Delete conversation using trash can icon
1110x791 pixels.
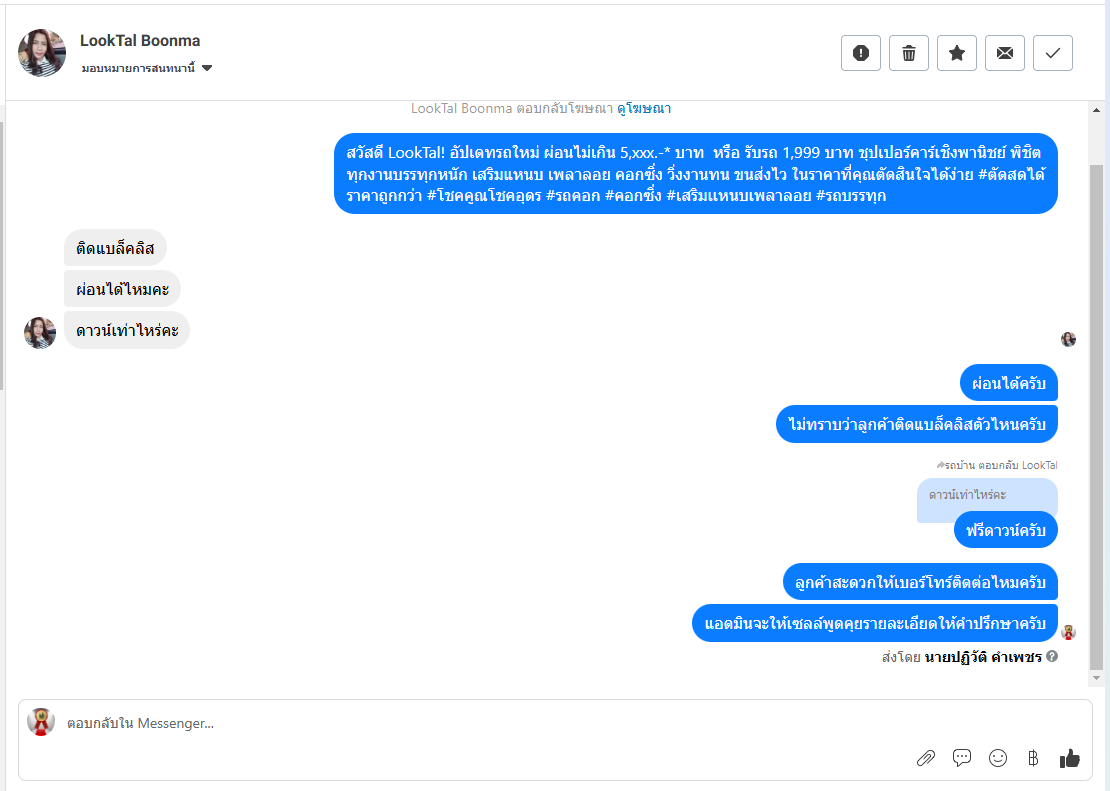coord(909,53)
